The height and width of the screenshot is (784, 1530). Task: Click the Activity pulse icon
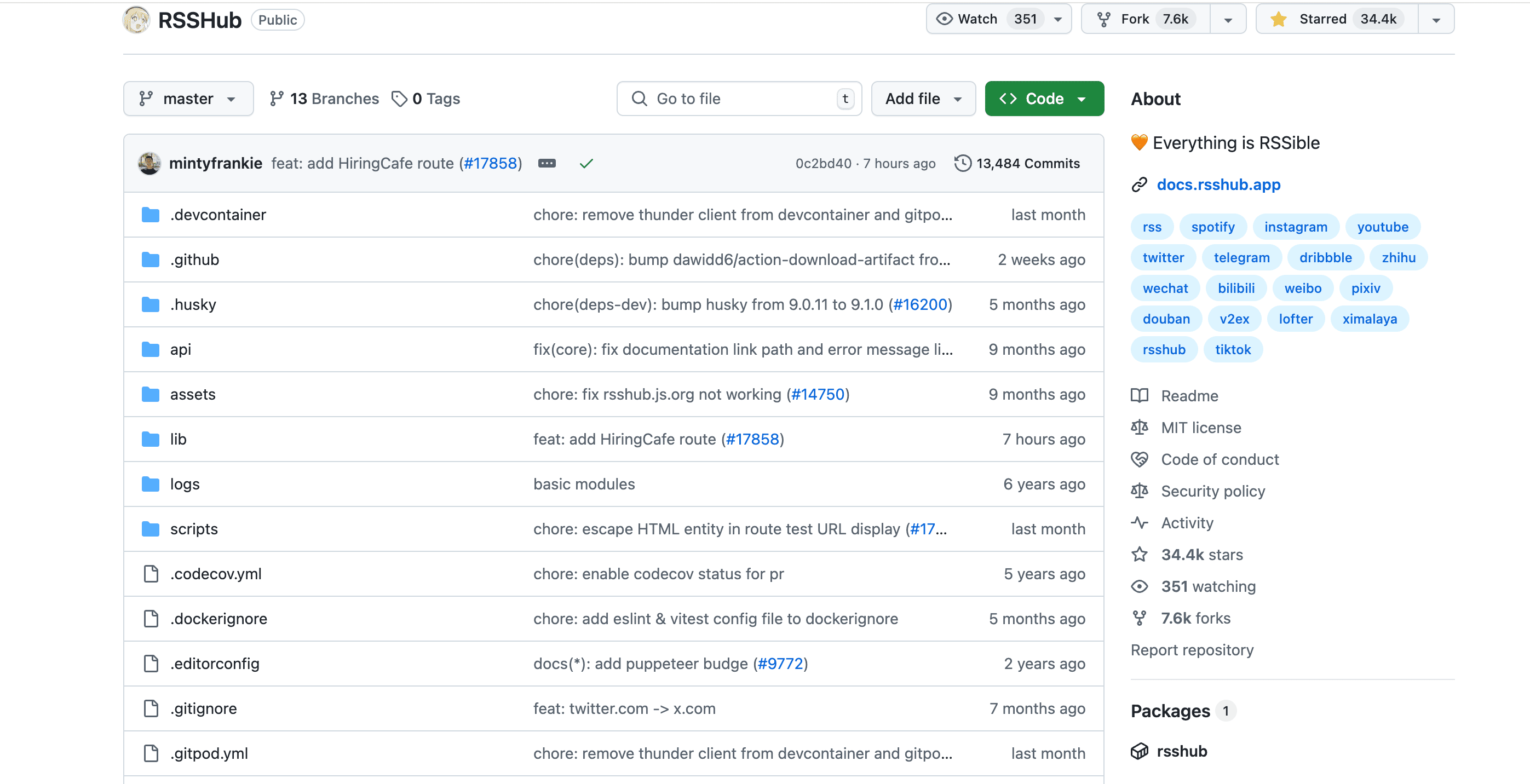point(1139,523)
